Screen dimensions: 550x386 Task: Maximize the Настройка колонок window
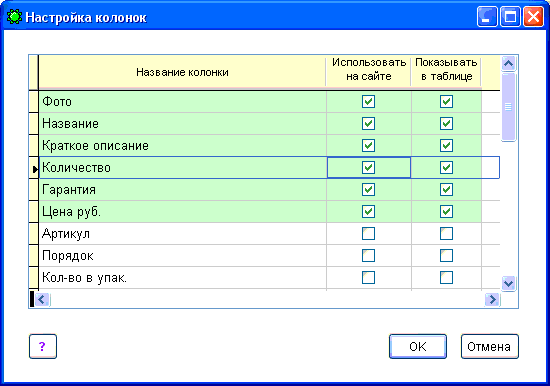[x=510, y=16]
